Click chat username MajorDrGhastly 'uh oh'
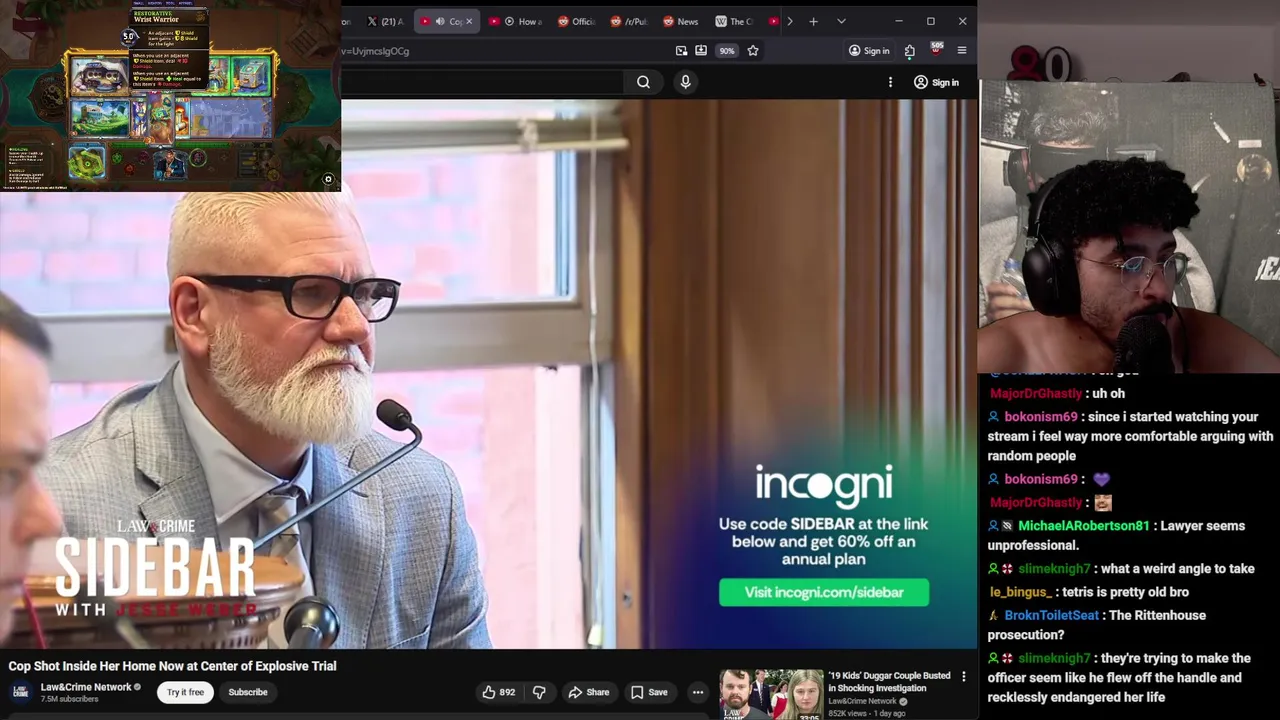Screen dimensions: 1280x720 pos(1036,394)
